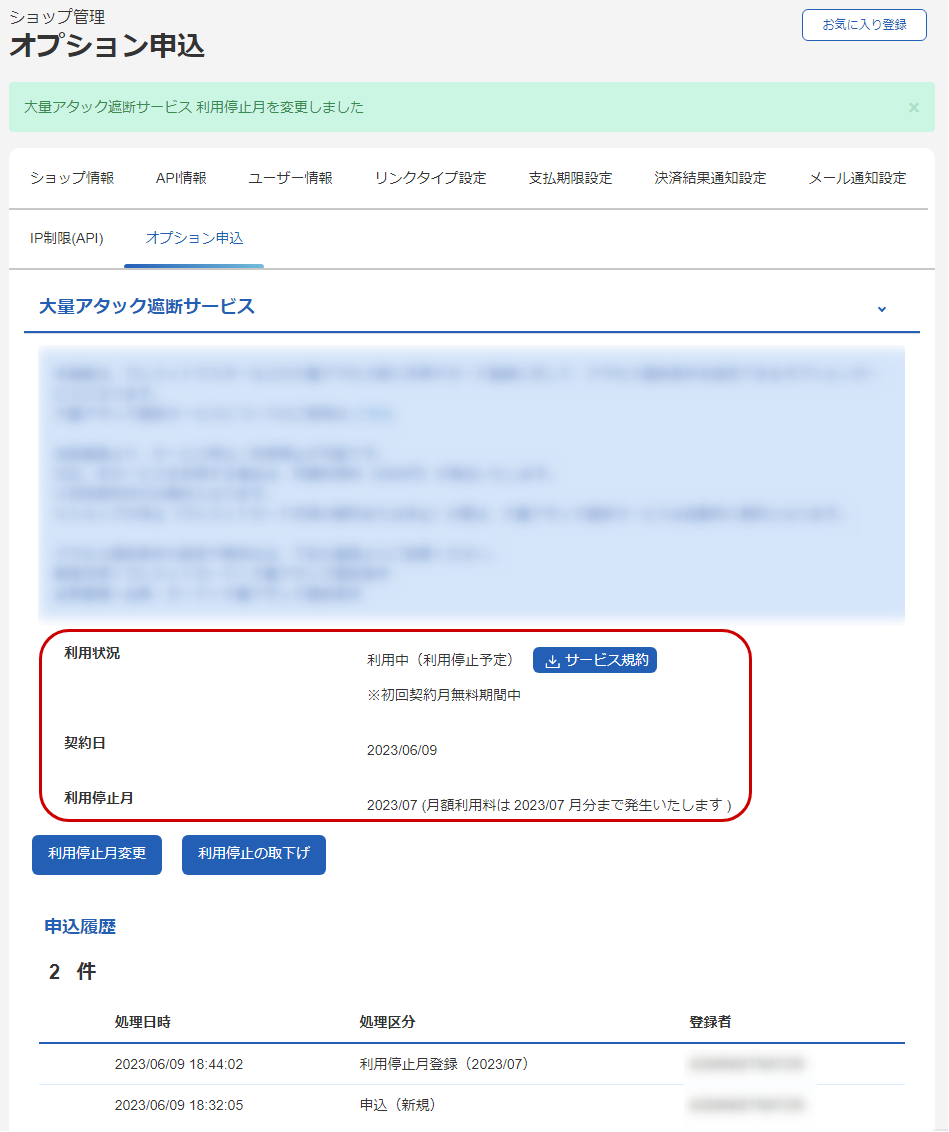Click the お気に入り登録 button

tap(863, 25)
